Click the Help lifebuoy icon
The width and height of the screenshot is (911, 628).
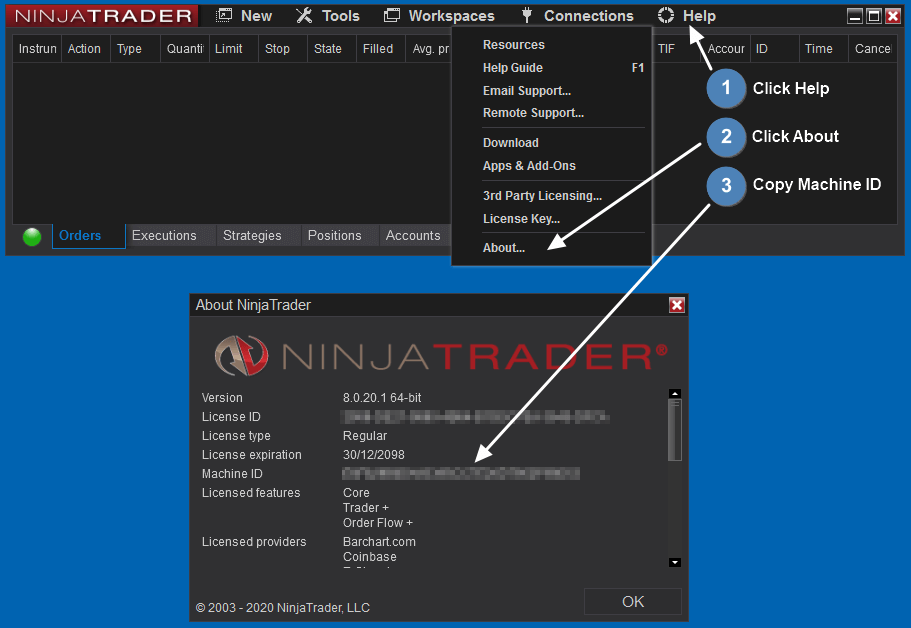666,16
